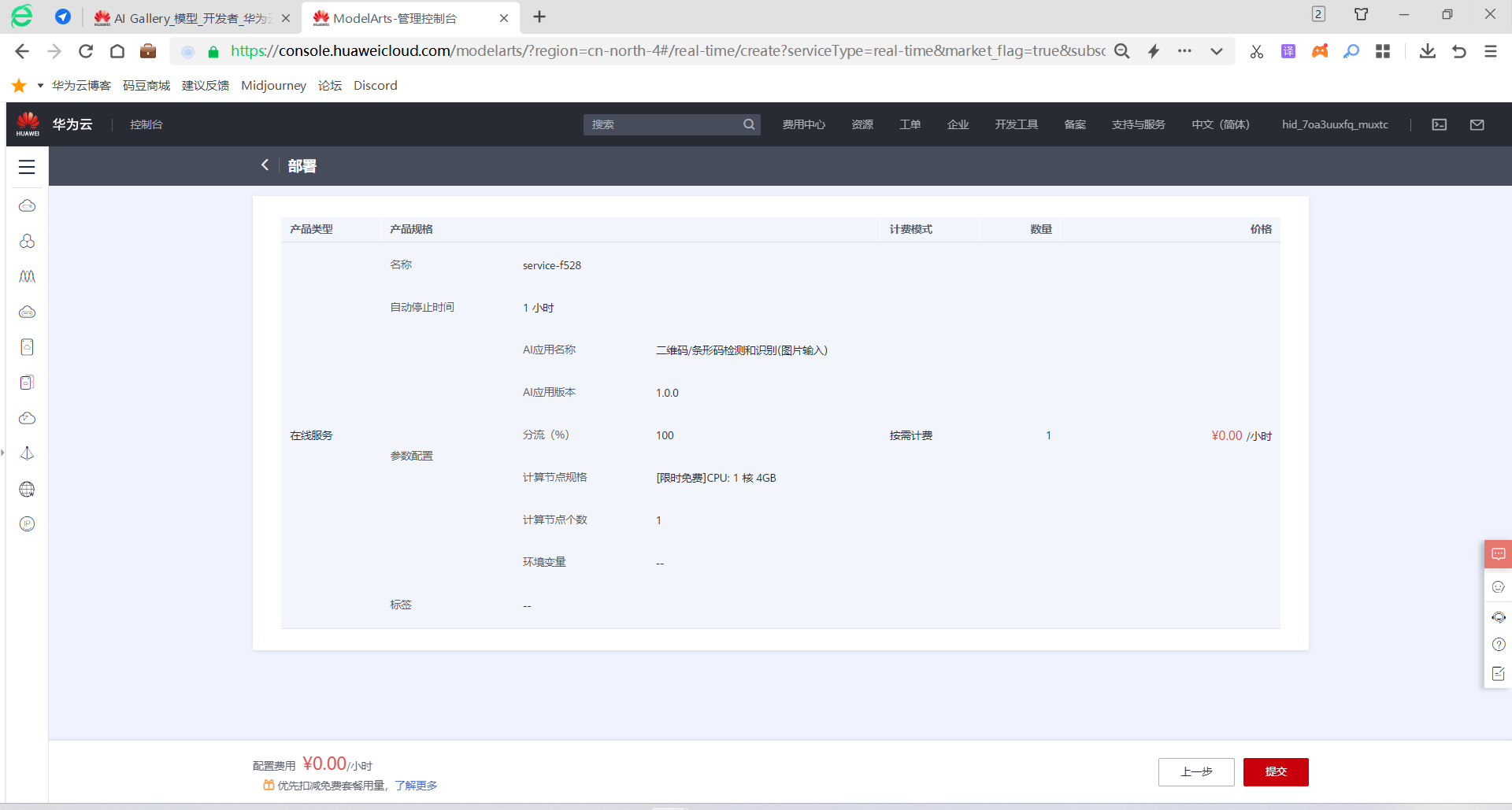Click the wave-shaped icon in sidebar

tap(27, 276)
